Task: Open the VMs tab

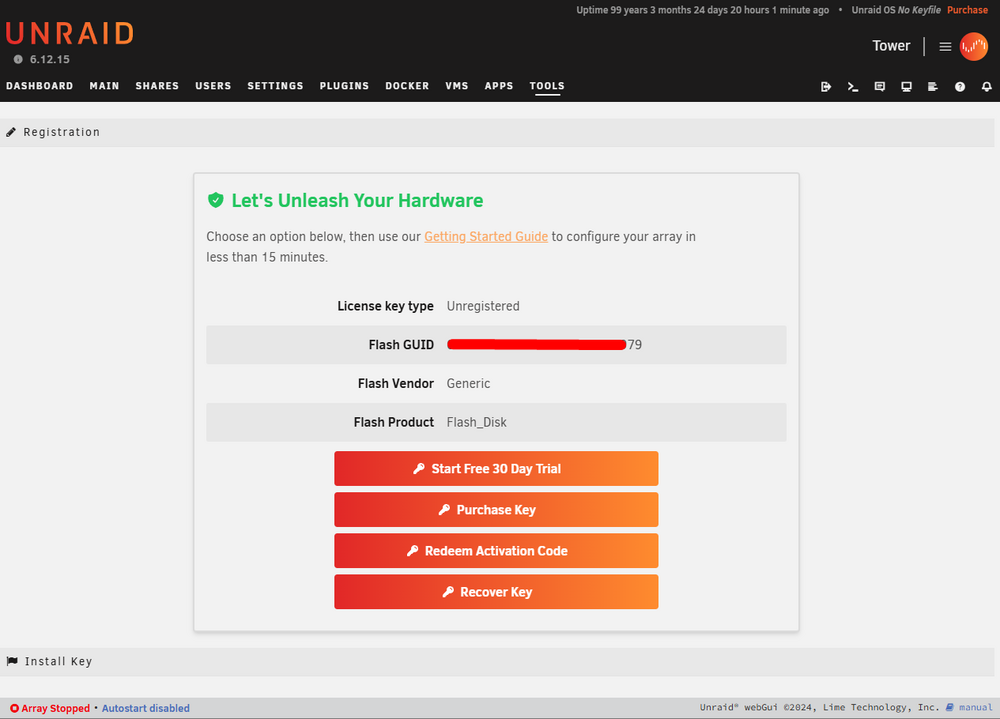Action: click(x=457, y=86)
